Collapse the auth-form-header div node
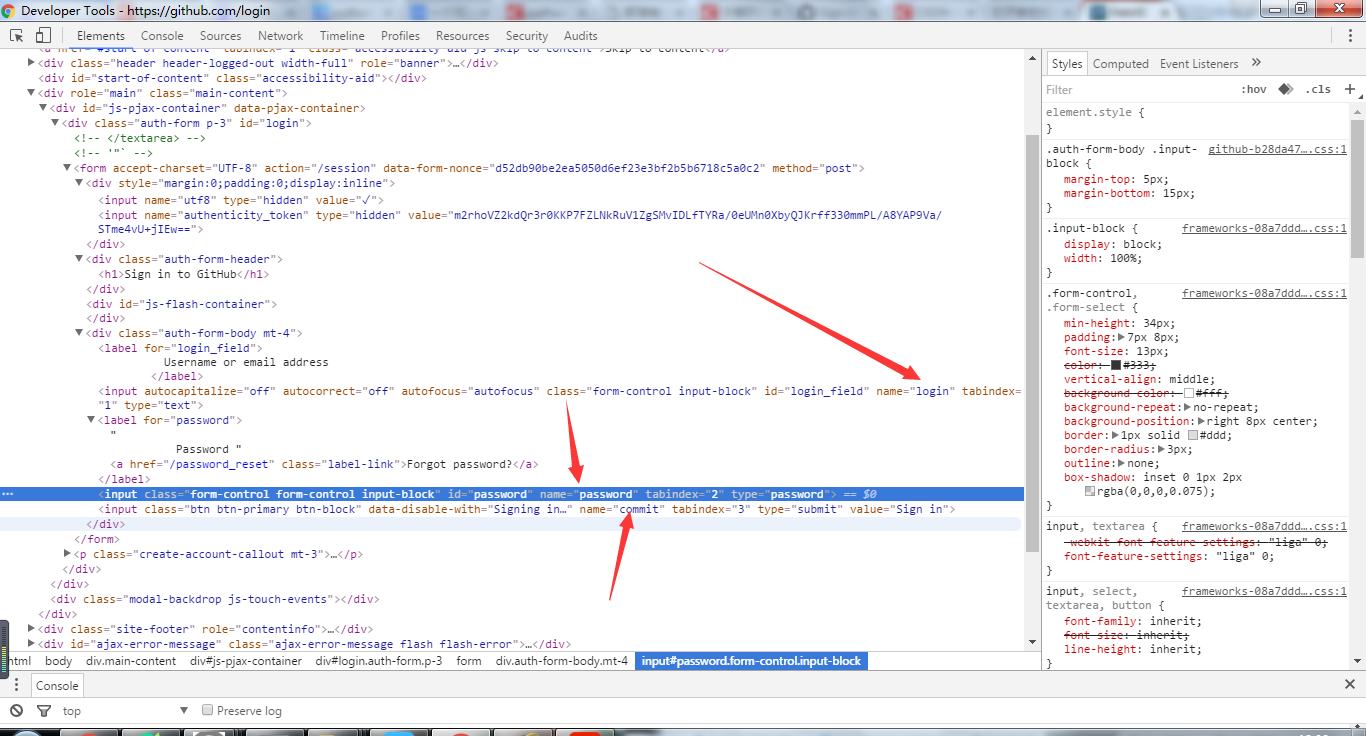Image resolution: width=1366 pixels, height=736 pixels. pos(80,259)
